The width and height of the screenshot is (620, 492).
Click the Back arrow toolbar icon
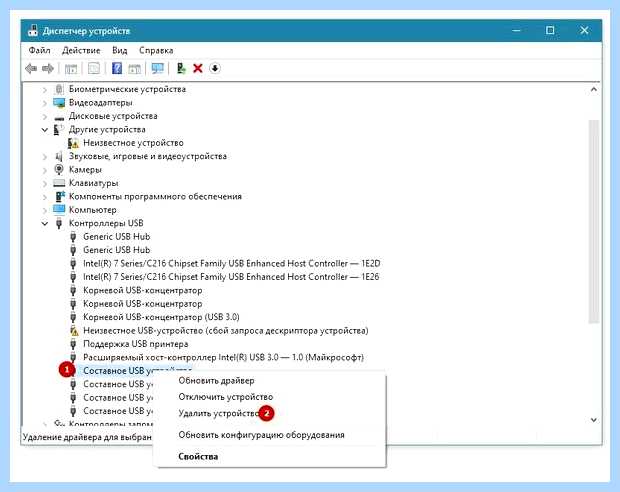coord(31,68)
